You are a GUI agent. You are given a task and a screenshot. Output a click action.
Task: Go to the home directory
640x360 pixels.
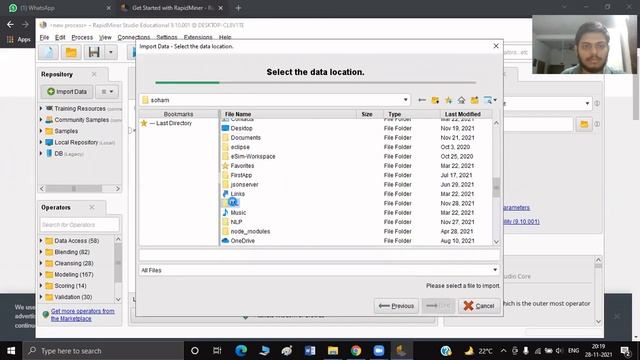461,100
